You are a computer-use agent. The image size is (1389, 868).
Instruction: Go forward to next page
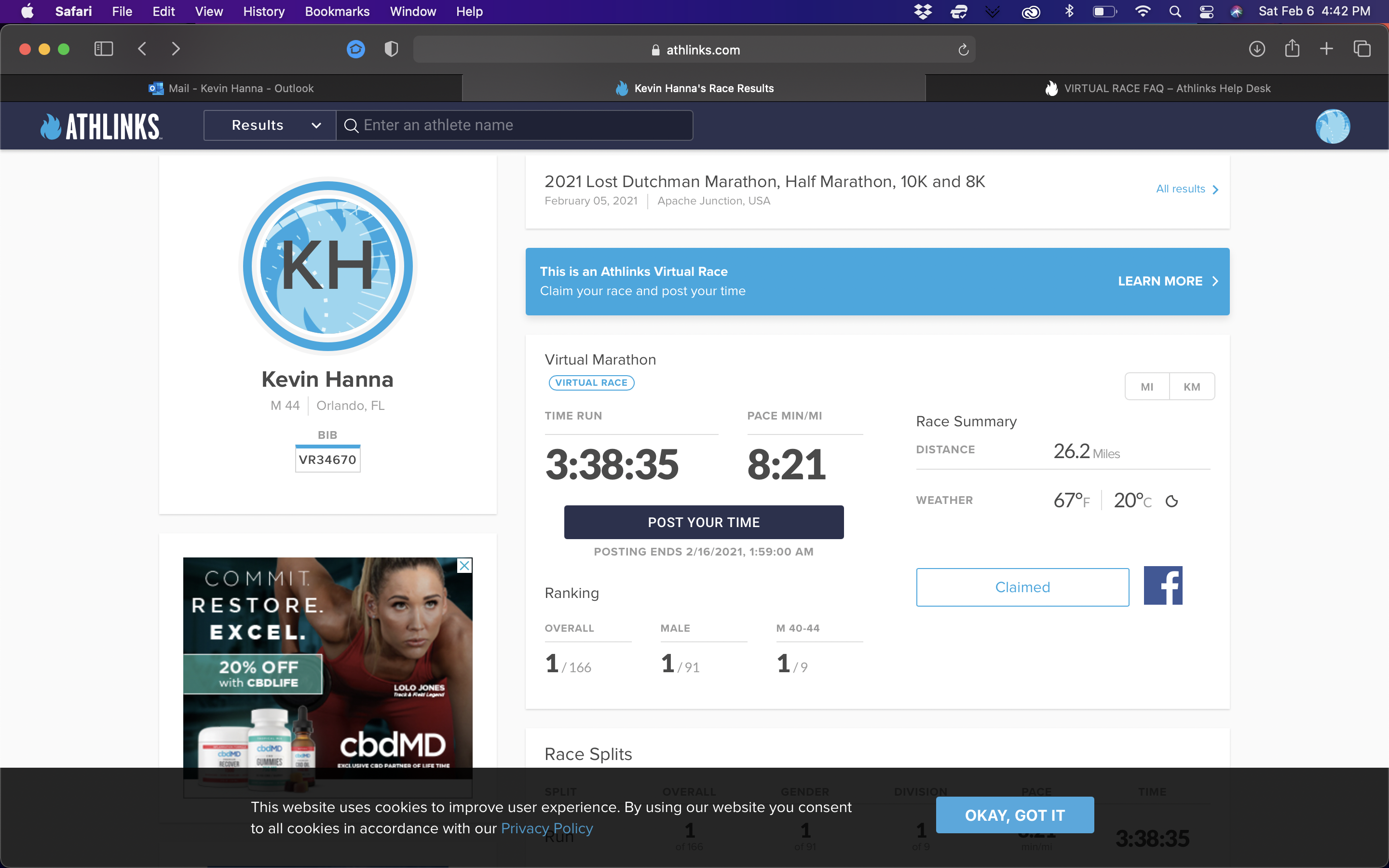coord(176,49)
